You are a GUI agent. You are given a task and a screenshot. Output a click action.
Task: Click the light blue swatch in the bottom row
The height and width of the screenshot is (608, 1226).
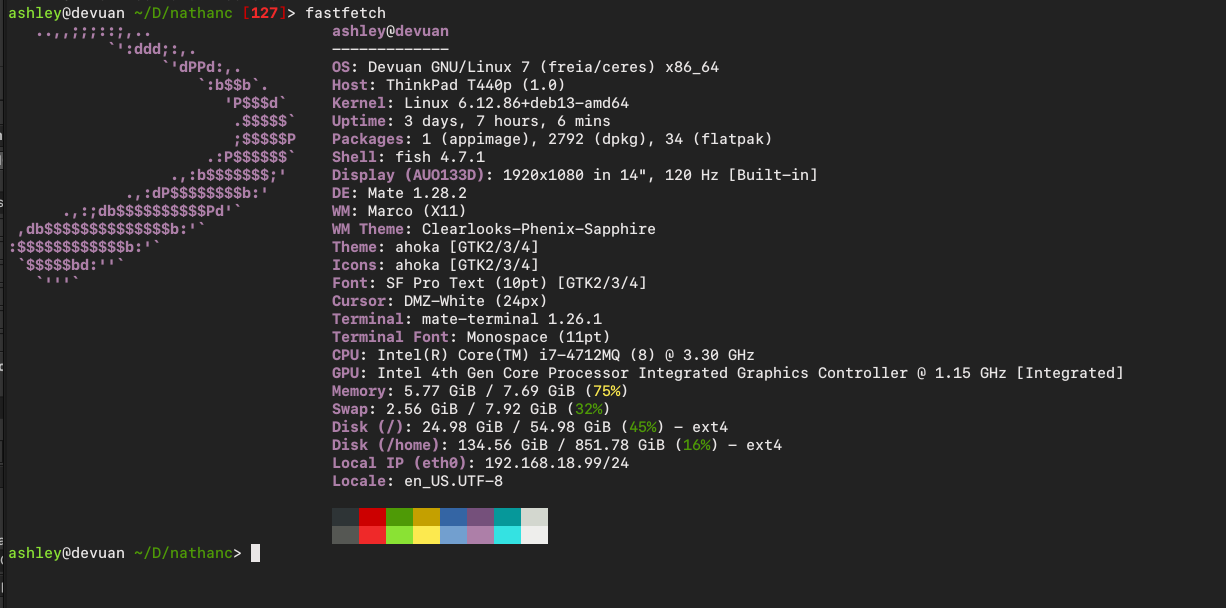[x=453, y=535]
